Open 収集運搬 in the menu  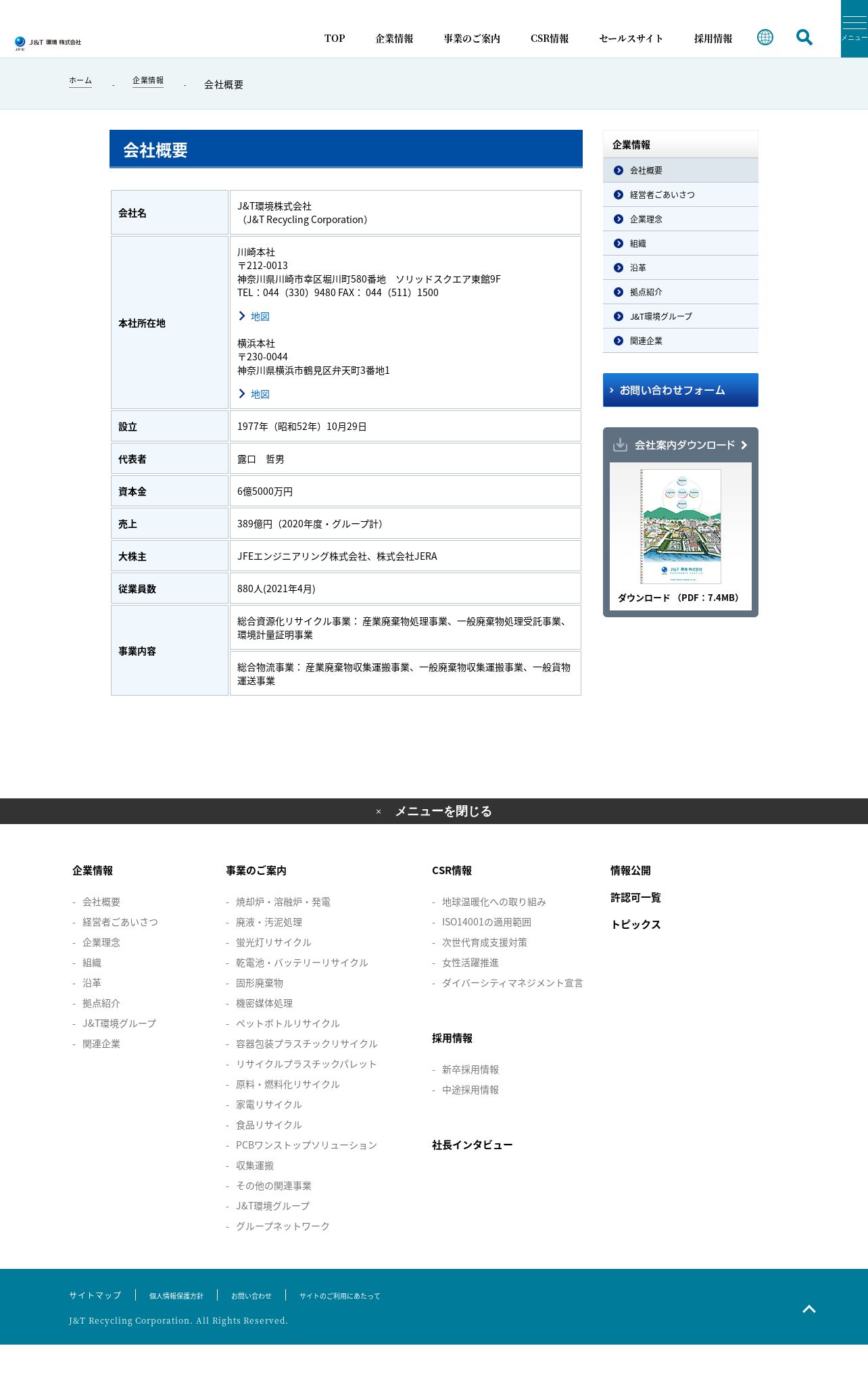[255, 1165]
